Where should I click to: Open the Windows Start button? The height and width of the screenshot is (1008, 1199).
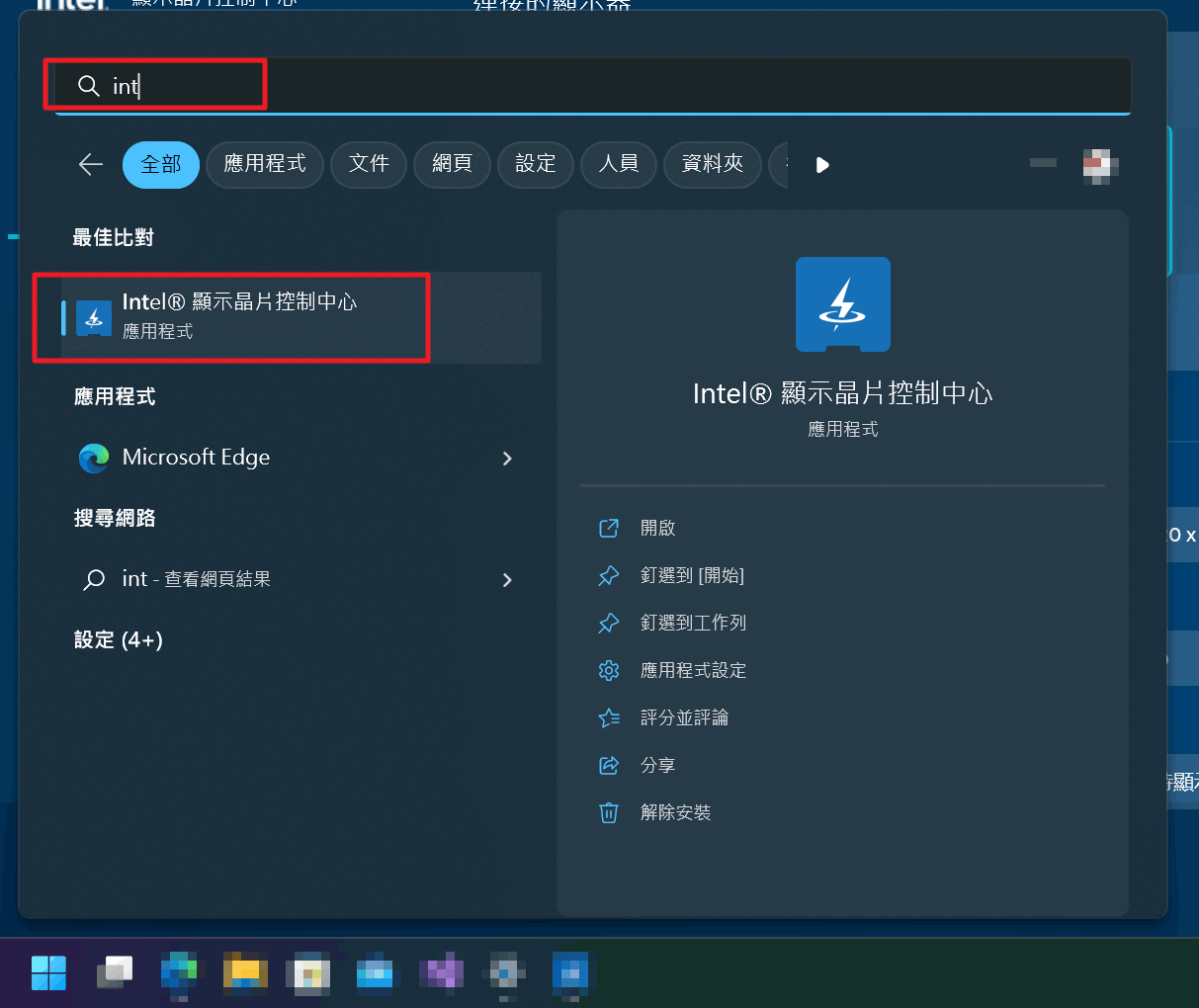pyautogui.click(x=48, y=972)
